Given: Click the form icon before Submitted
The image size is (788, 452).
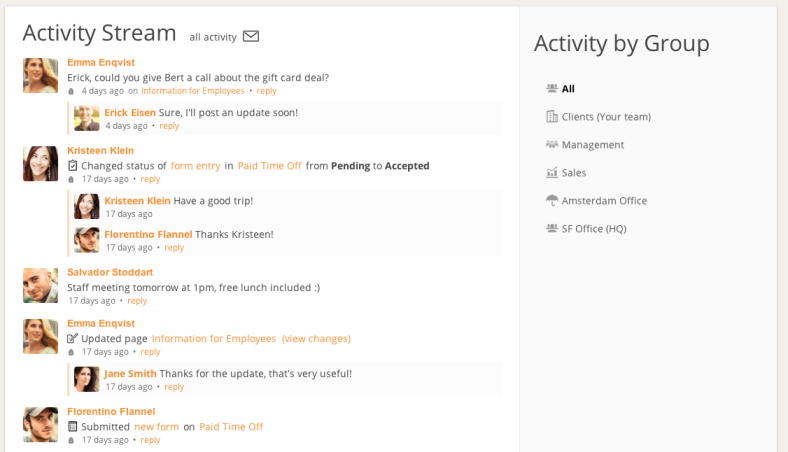Looking at the screenshot, I should point(72,426).
